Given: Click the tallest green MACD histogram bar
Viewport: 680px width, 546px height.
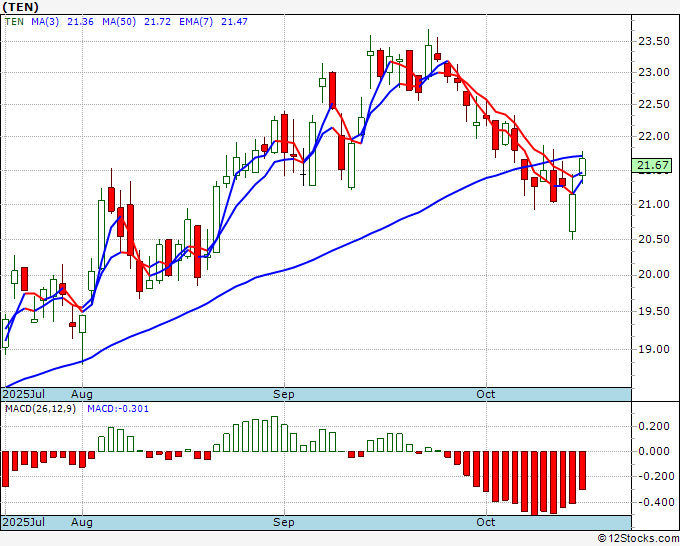Looking at the screenshot, I should tap(275, 434).
